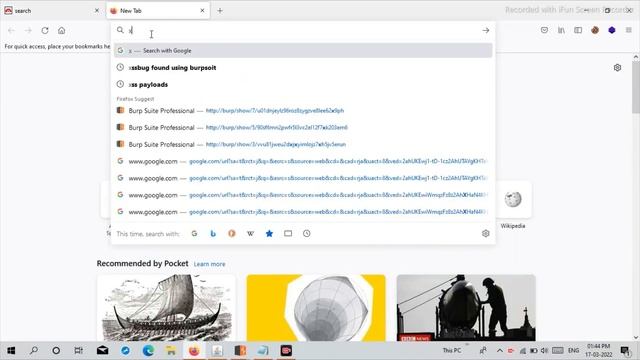640x360 pixels.
Task: Close the search tab
Action: coord(97,11)
